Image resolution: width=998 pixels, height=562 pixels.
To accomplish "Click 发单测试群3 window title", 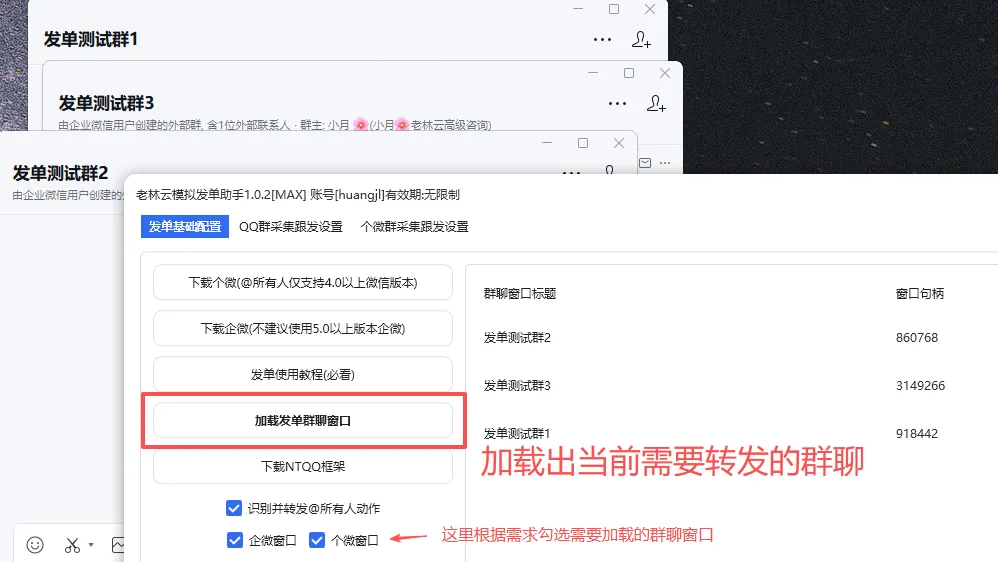I will click(x=106, y=103).
